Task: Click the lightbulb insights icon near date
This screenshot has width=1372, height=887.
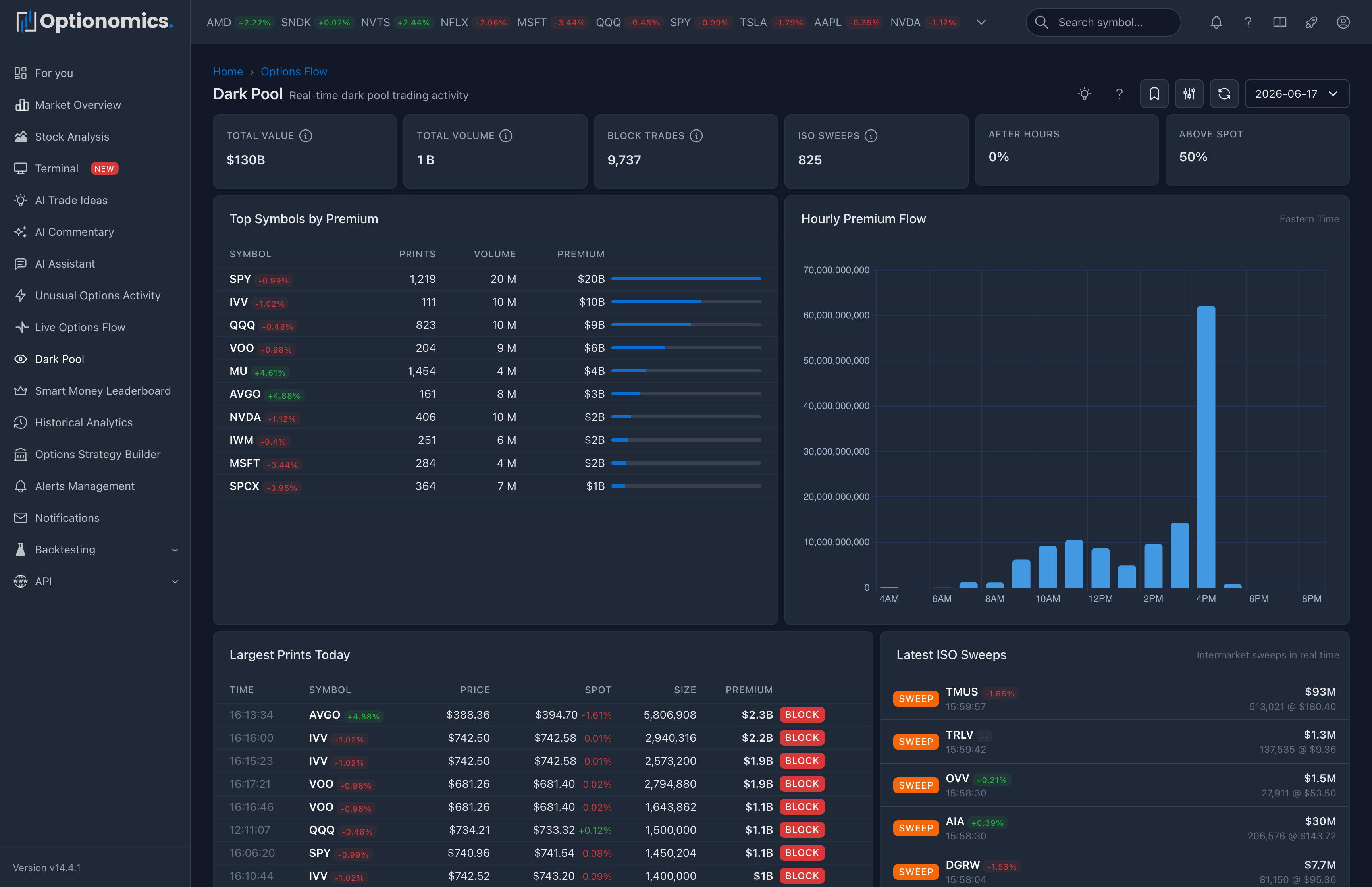Action: (x=1085, y=94)
